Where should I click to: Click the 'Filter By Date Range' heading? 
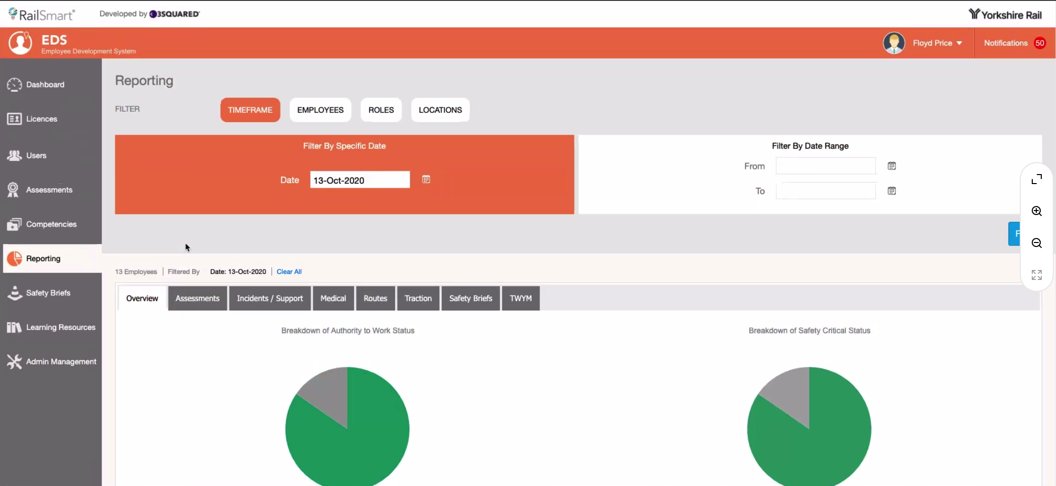pos(810,145)
